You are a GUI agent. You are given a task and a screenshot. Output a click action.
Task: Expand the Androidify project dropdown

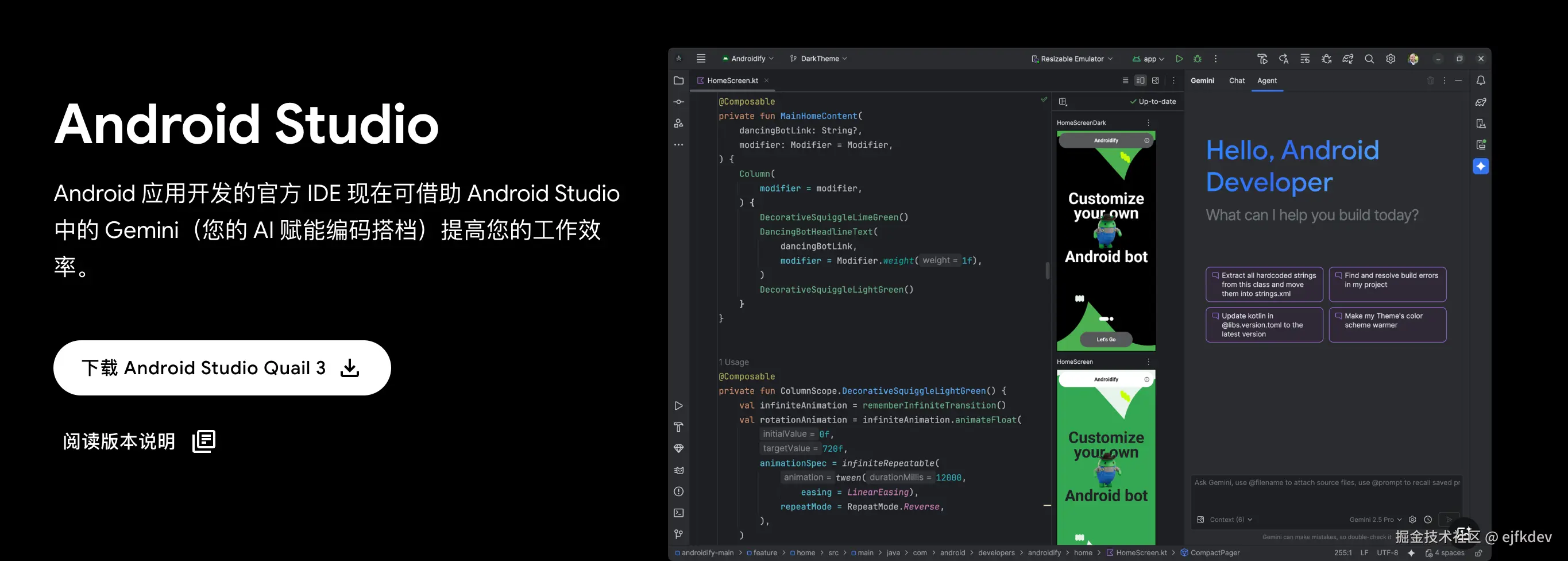click(748, 59)
